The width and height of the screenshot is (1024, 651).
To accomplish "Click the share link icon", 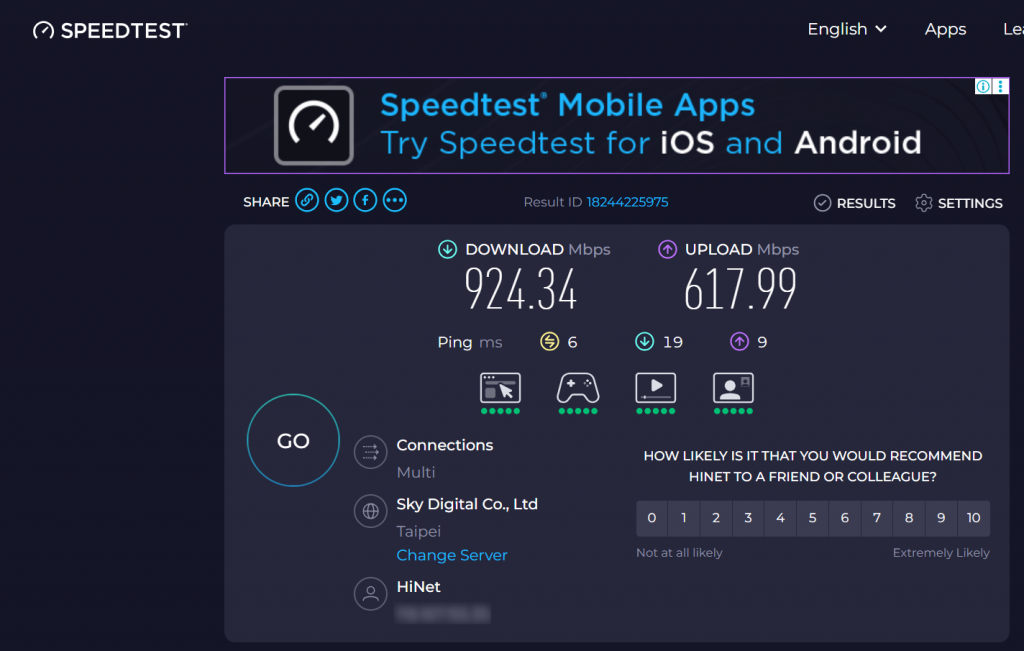I will pos(307,201).
